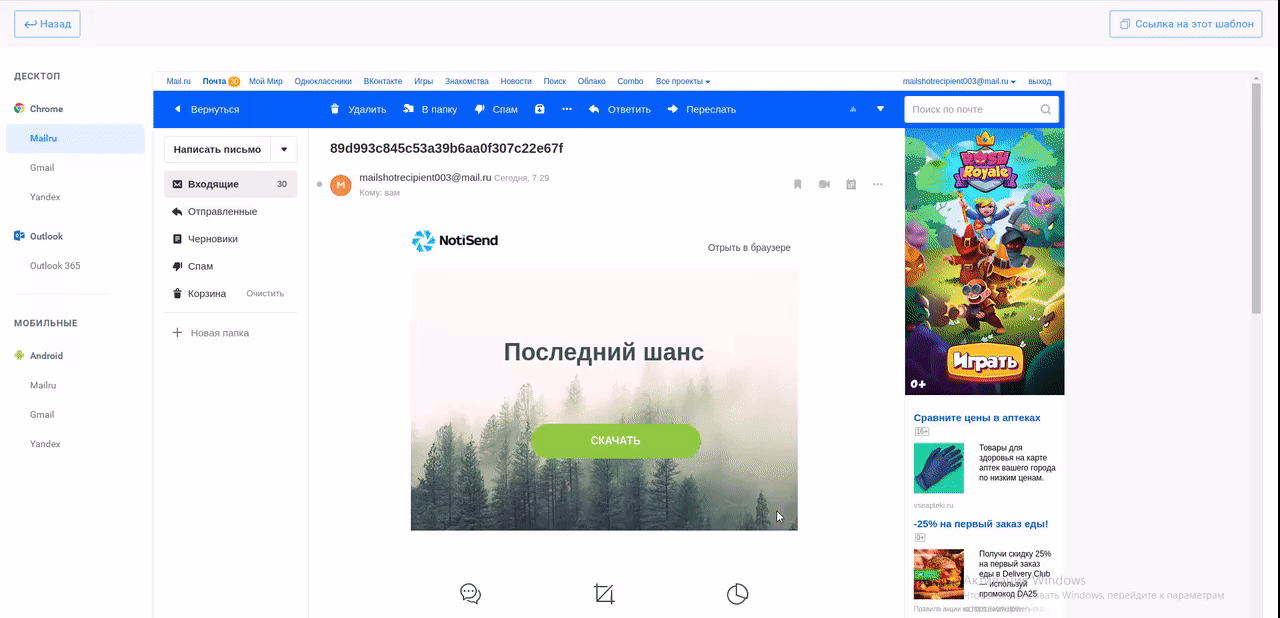
Task: Select Gmail under desktop Chrome
Action: (x=42, y=168)
